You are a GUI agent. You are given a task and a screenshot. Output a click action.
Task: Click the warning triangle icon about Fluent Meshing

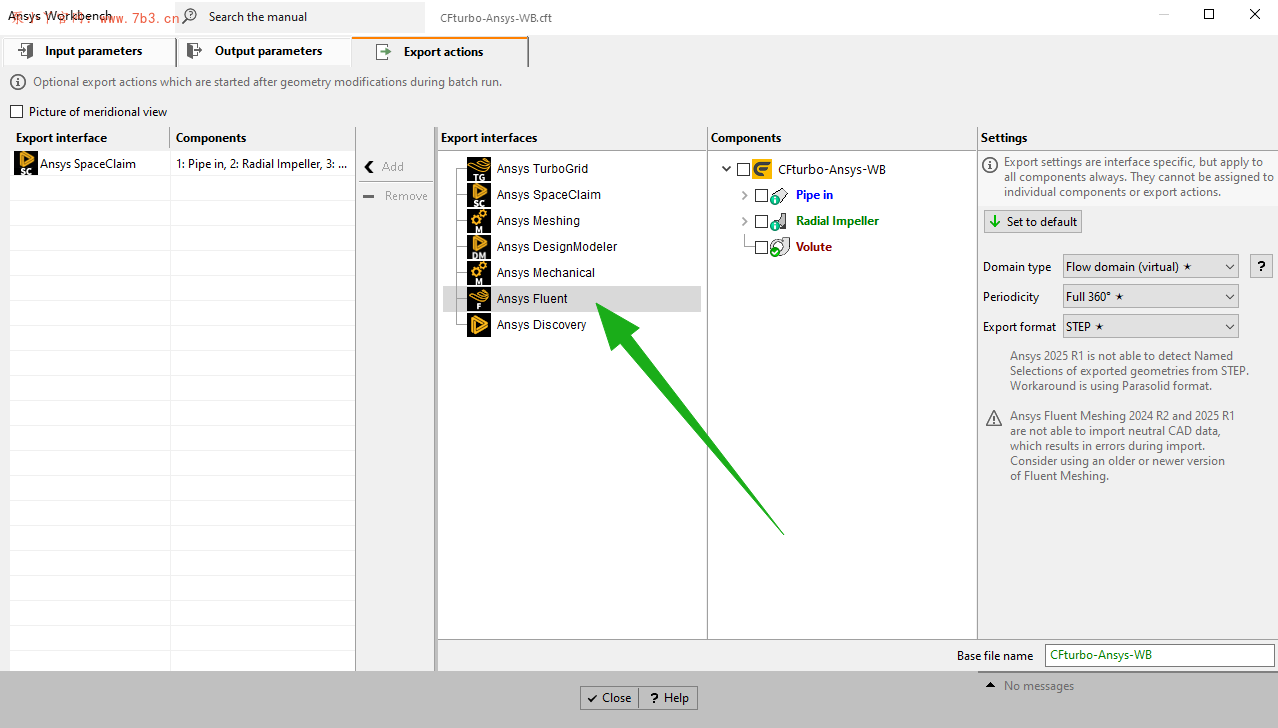[x=993, y=418]
